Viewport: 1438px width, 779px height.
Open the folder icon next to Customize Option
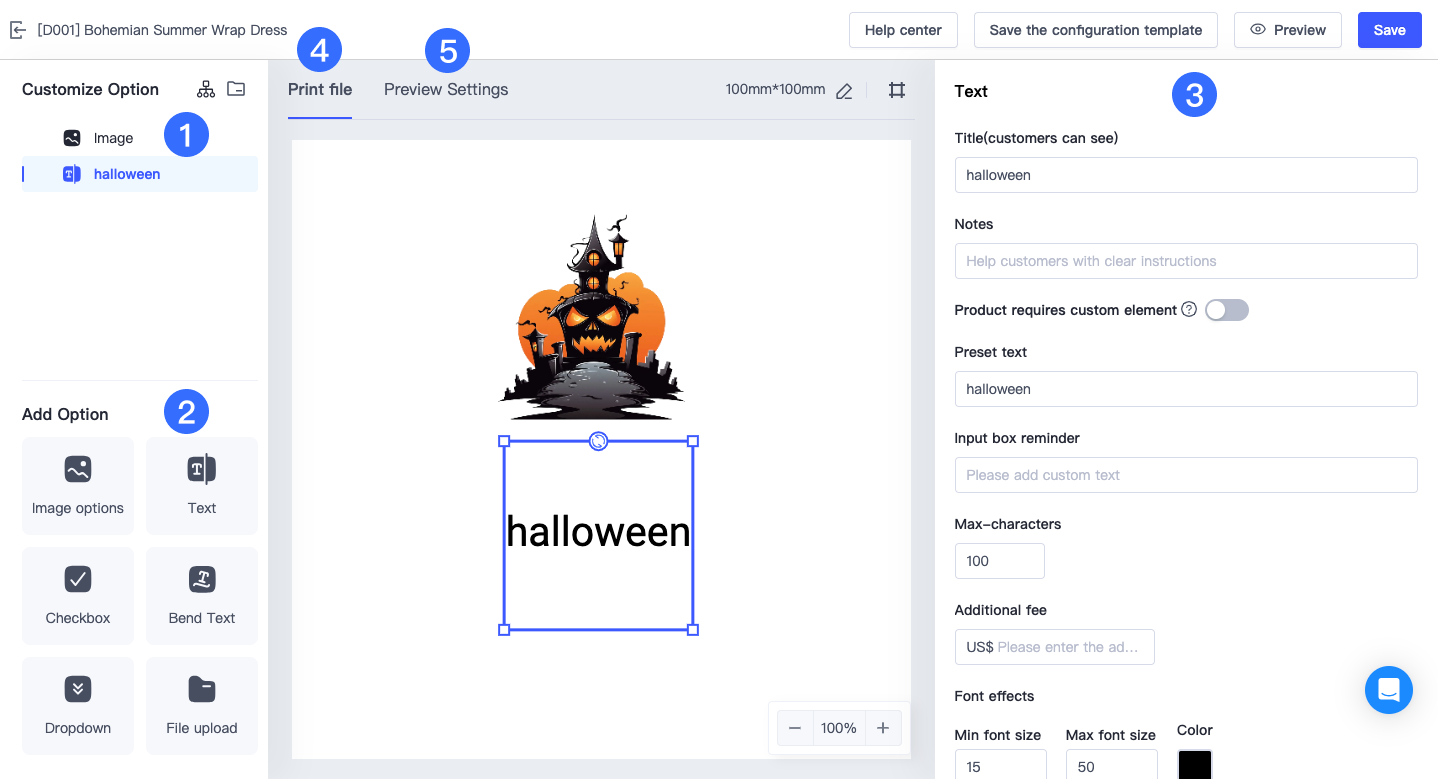[236, 88]
